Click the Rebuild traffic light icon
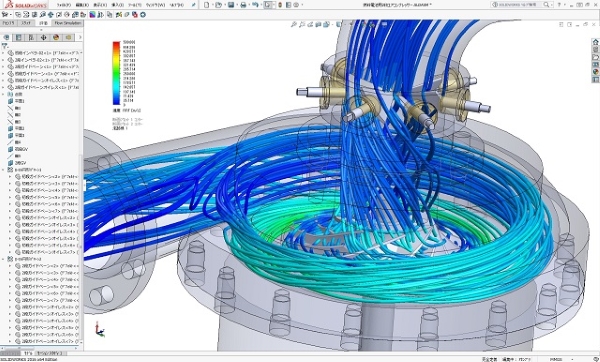 click(x=280, y=5)
